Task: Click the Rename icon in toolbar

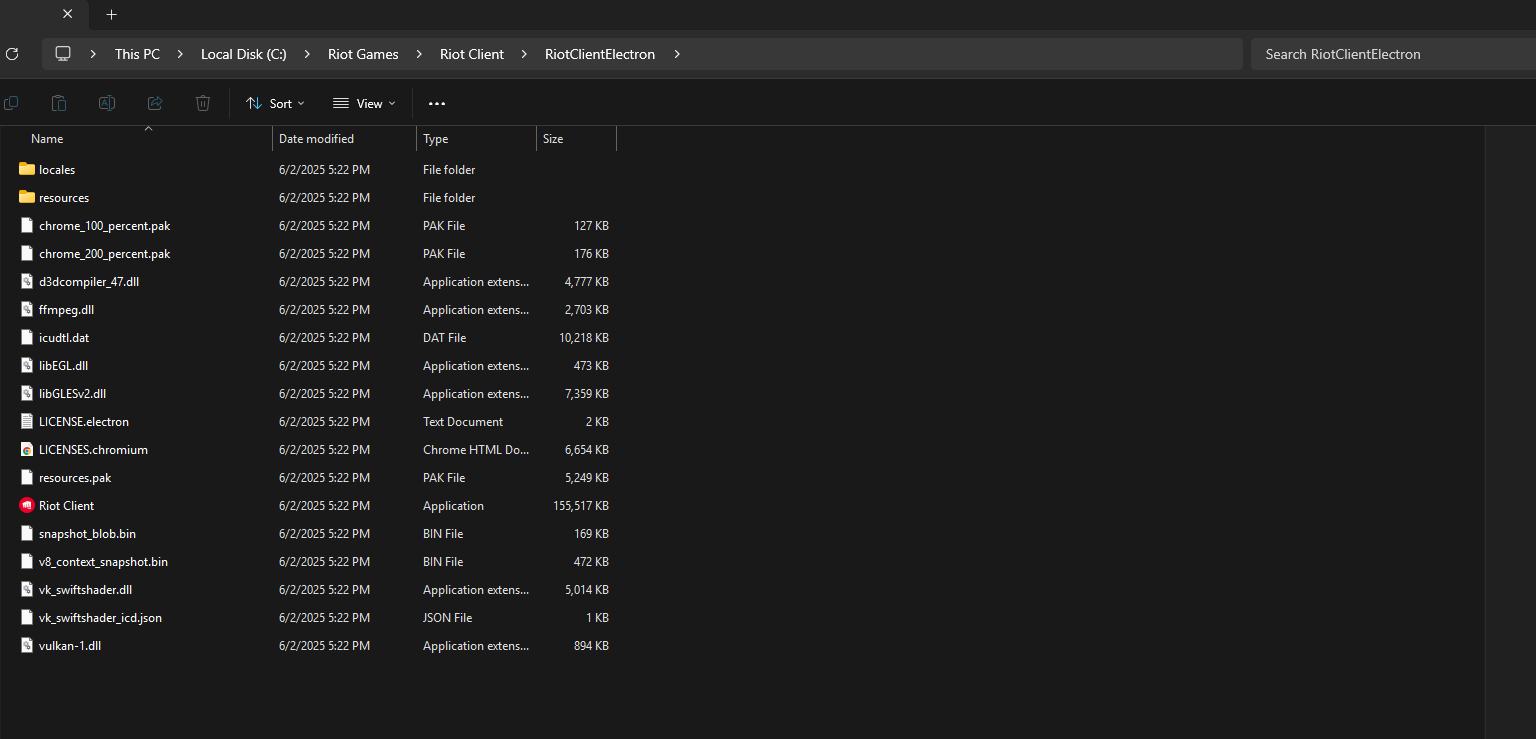Action: 107,103
